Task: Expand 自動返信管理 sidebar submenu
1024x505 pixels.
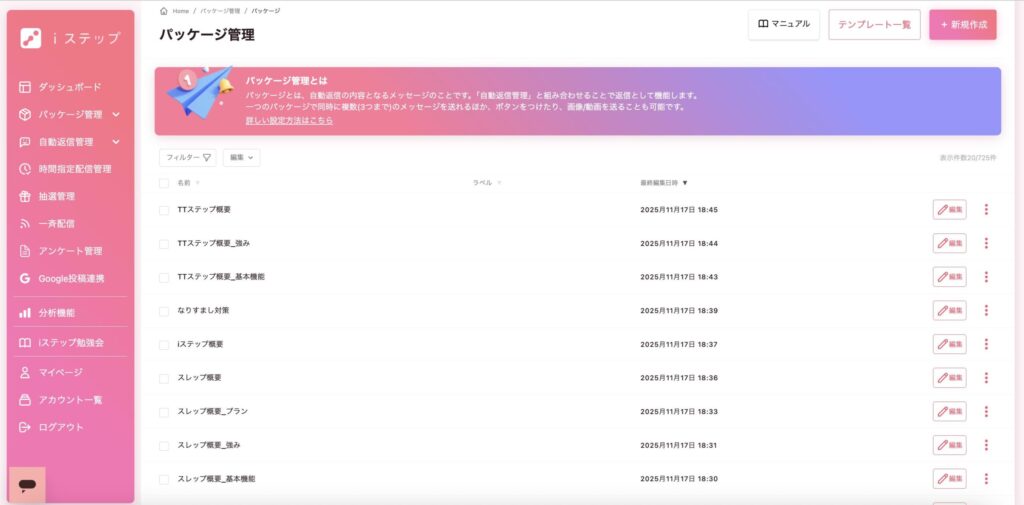Action: (x=116, y=142)
